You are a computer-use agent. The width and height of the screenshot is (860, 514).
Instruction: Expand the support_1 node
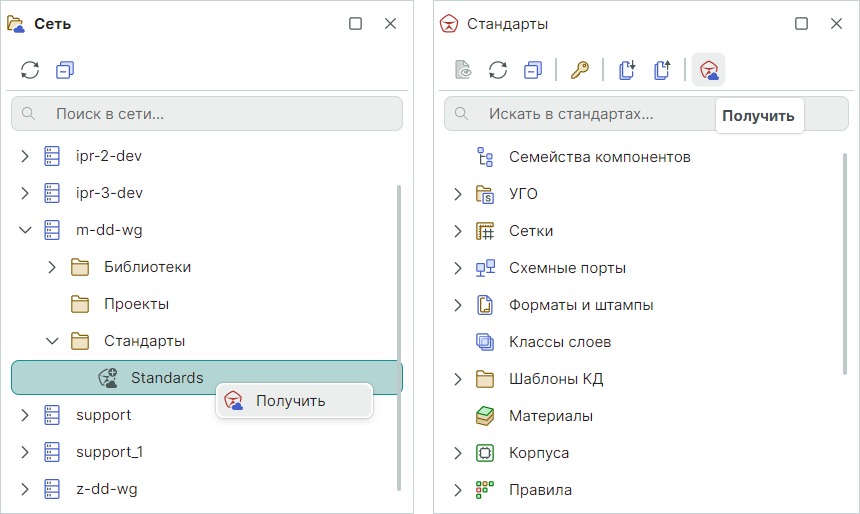25,452
